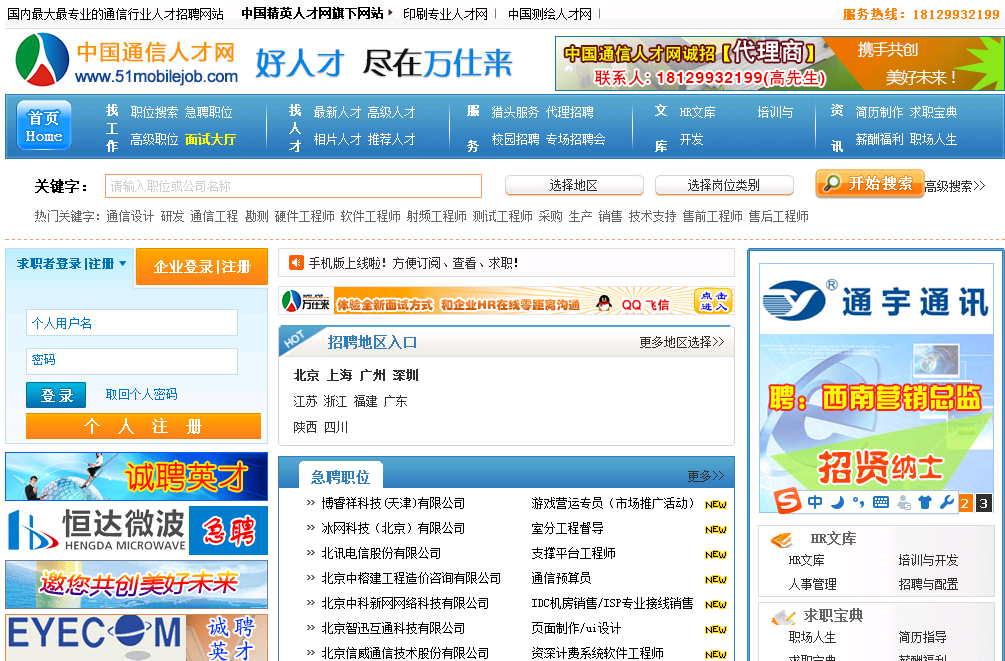The image size is (1005, 661).
Task: Click the speaker icon beside 手机版上线啦
Action: click(296, 262)
